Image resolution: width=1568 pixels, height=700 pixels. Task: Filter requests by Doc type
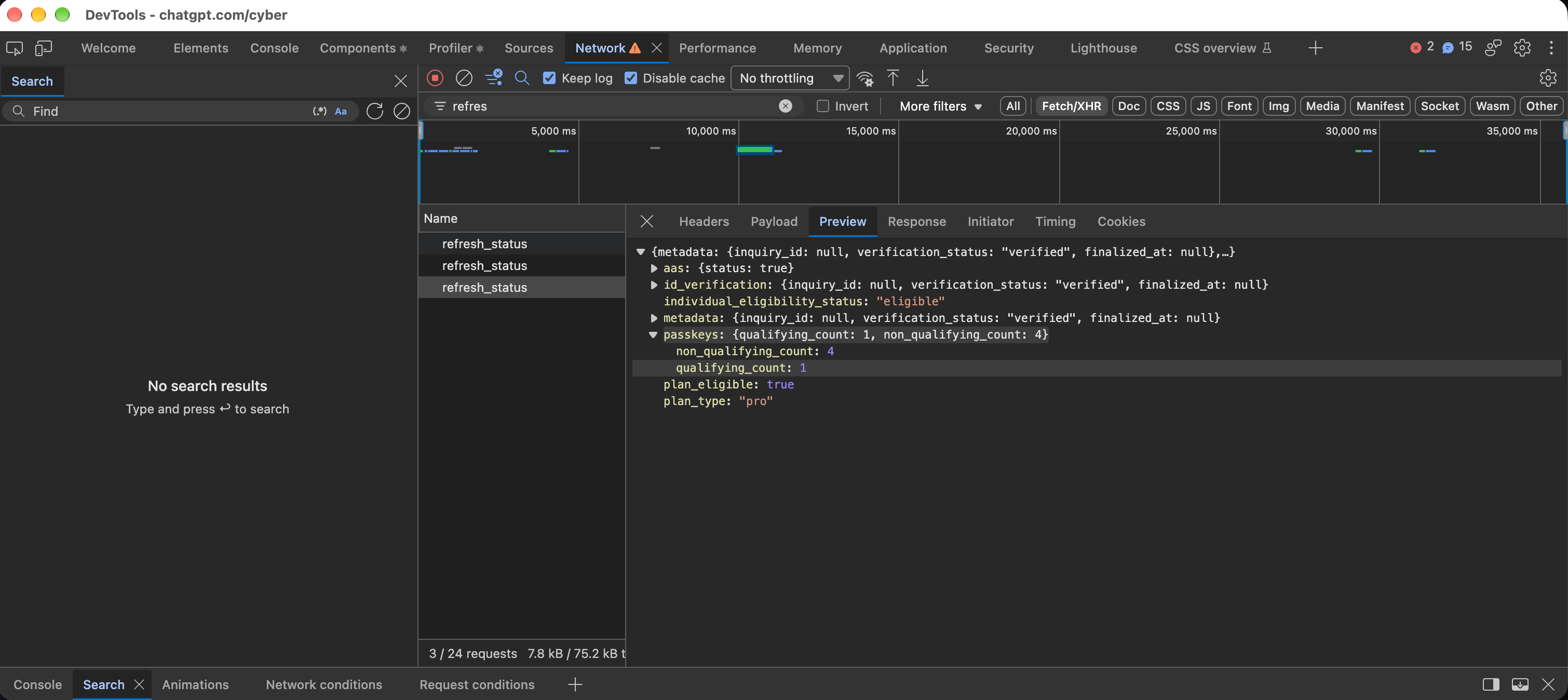coord(1128,106)
